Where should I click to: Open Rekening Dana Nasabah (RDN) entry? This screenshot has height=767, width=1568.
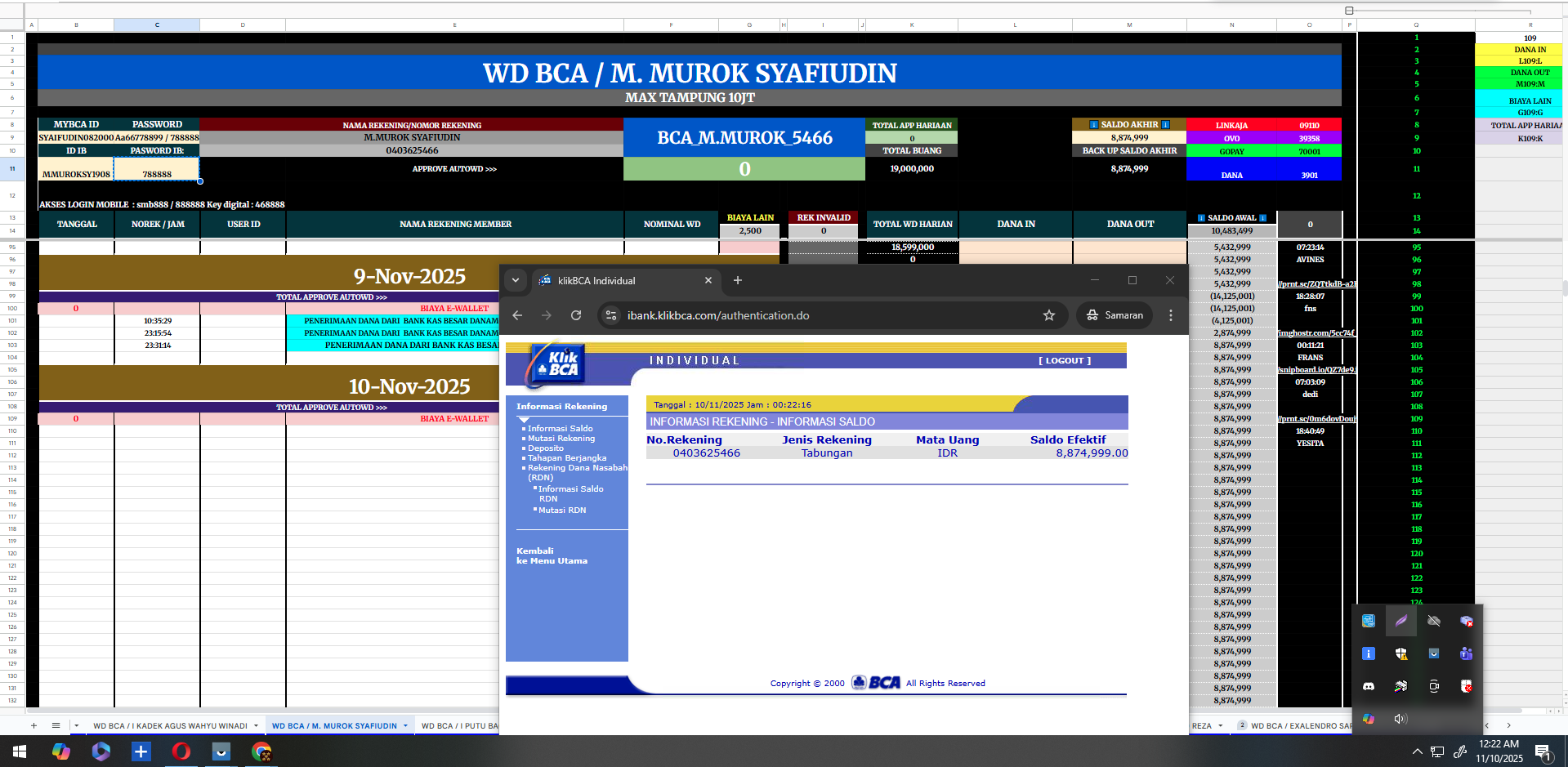click(x=577, y=472)
